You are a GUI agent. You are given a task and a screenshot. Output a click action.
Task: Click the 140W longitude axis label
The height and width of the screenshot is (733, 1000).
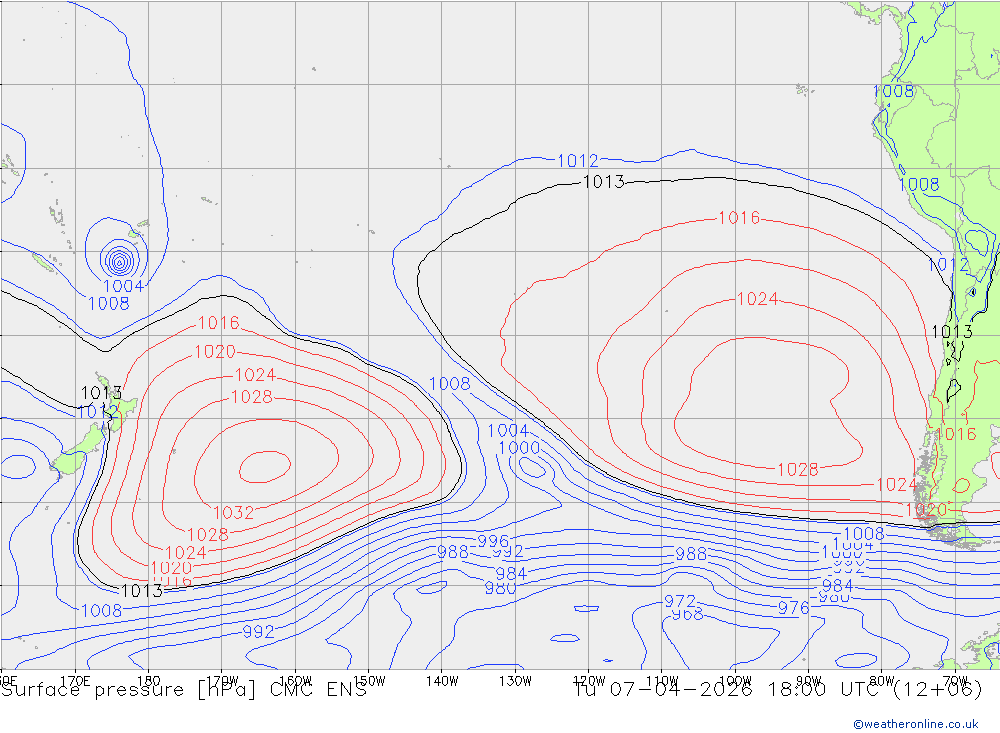442,681
